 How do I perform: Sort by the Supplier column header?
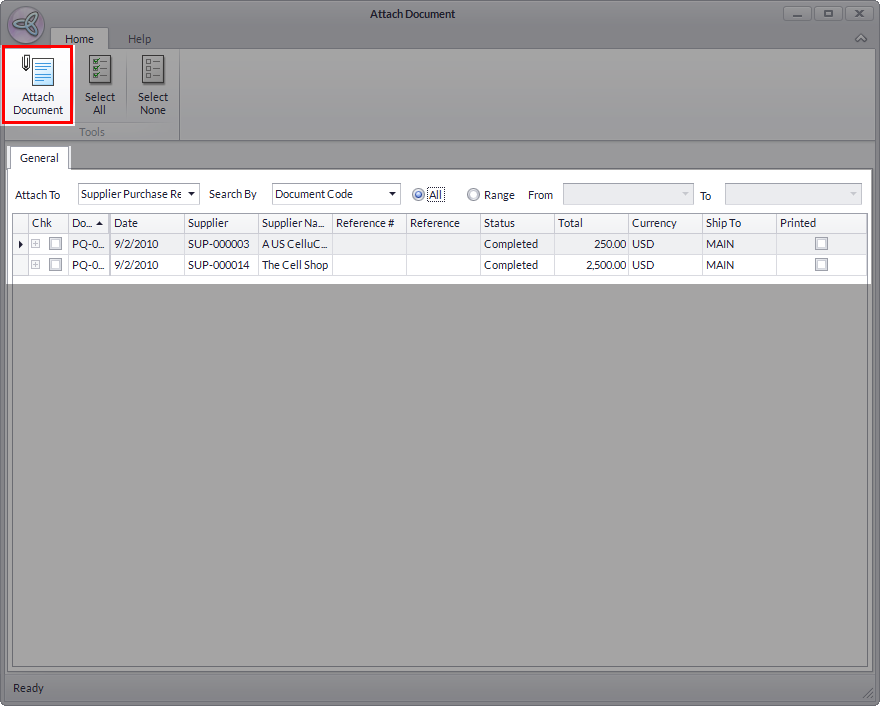pyautogui.click(x=220, y=223)
